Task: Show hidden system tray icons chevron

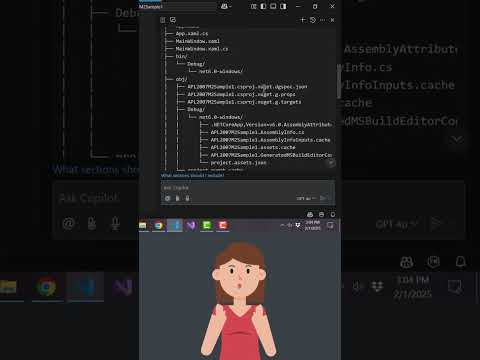Action: [282, 225]
